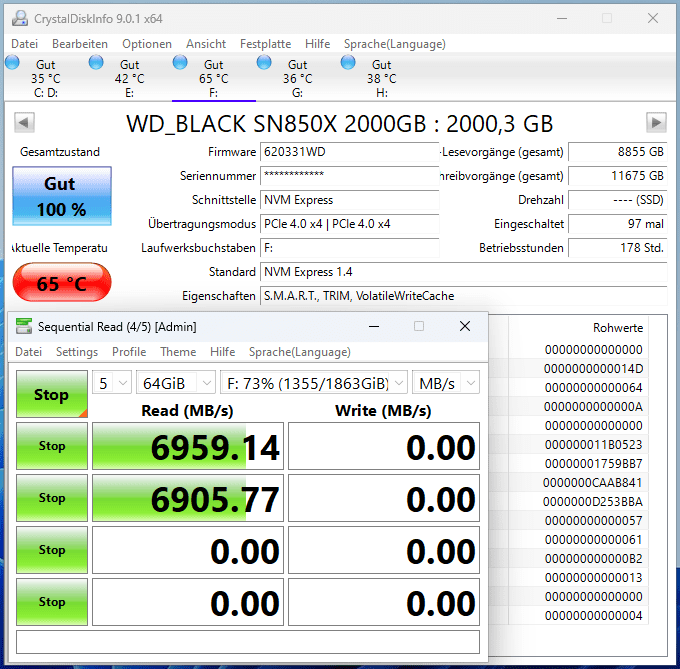Select the G: drive blue status orb
The image size is (680, 669).
click(x=264, y=62)
